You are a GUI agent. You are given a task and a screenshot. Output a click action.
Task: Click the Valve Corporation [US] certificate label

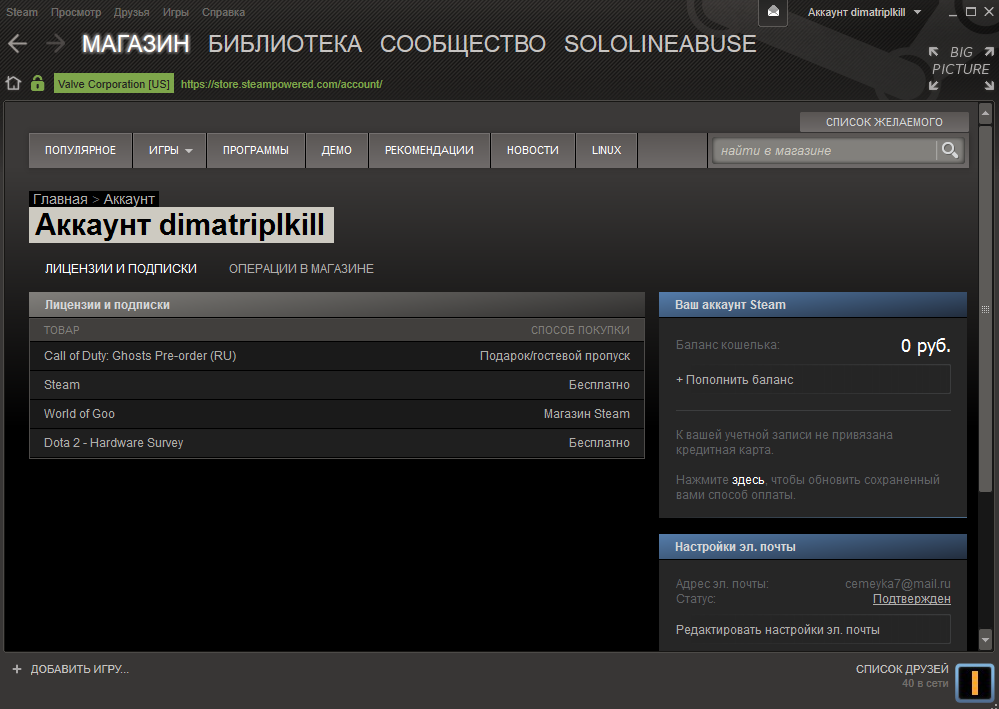point(113,84)
